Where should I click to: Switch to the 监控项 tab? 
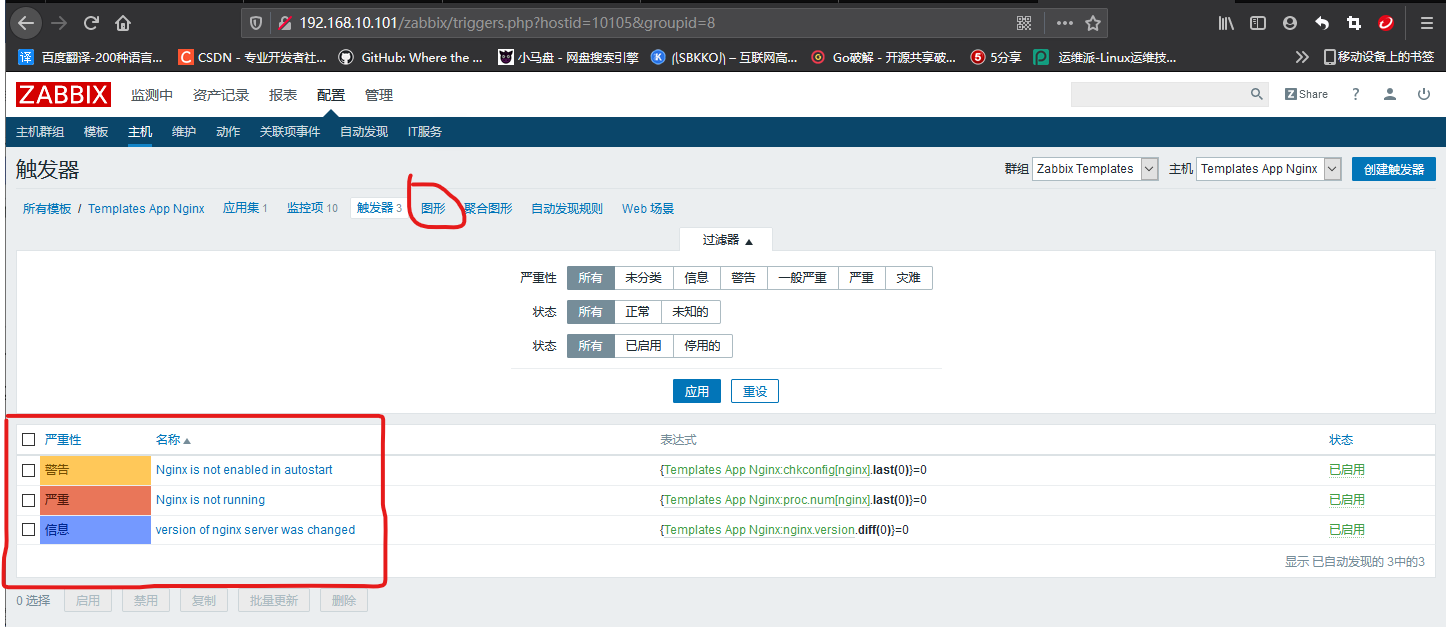[312, 208]
